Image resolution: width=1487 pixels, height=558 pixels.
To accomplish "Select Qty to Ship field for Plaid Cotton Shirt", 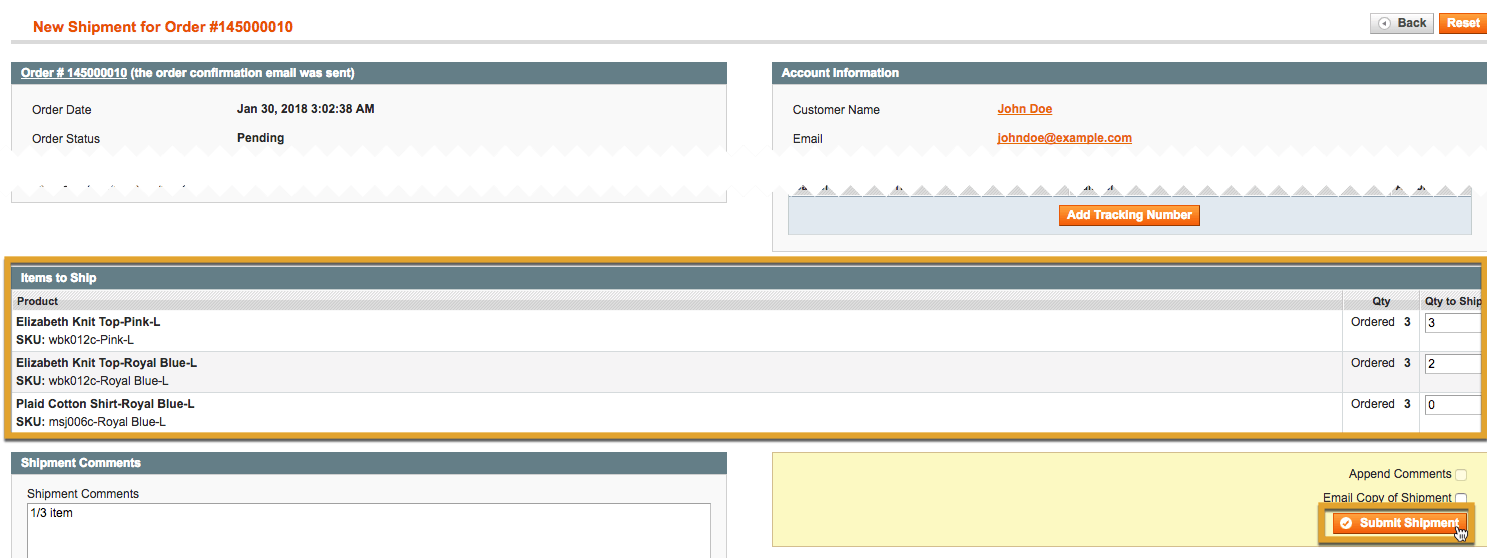I will (1452, 405).
